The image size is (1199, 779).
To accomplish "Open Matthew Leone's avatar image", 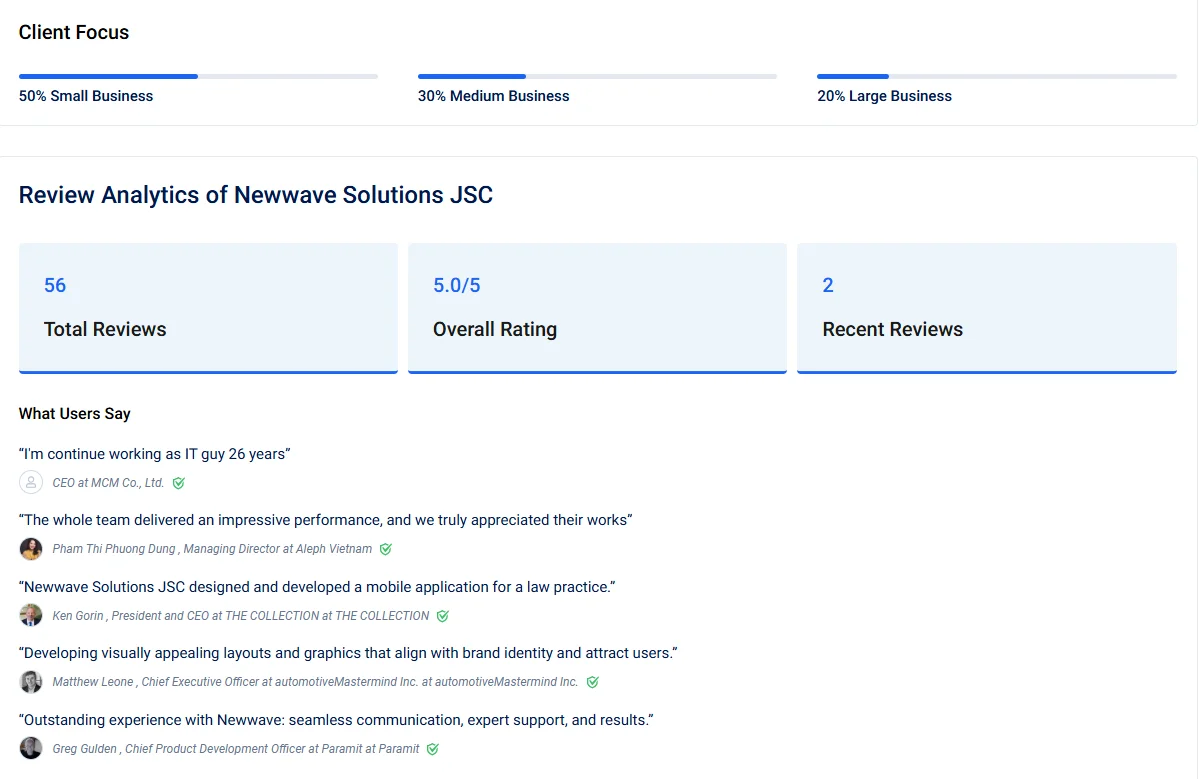I will (30, 681).
